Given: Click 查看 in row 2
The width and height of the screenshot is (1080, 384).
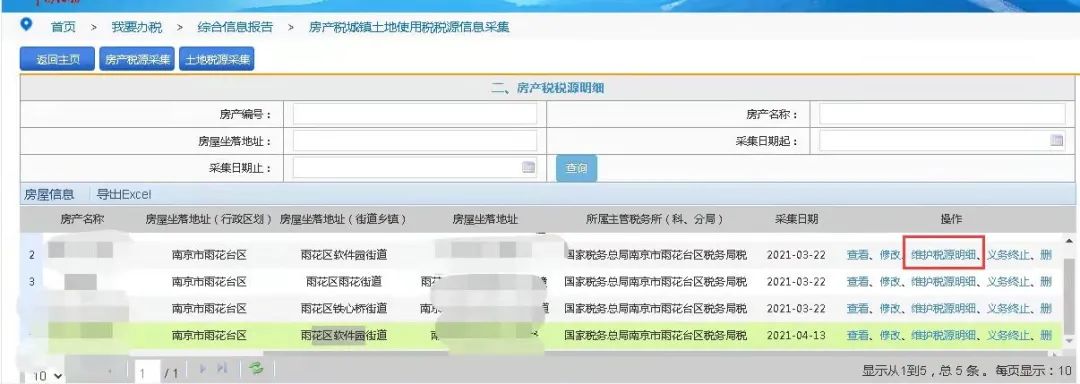Looking at the screenshot, I should pyautogui.click(x=858, y=255).
